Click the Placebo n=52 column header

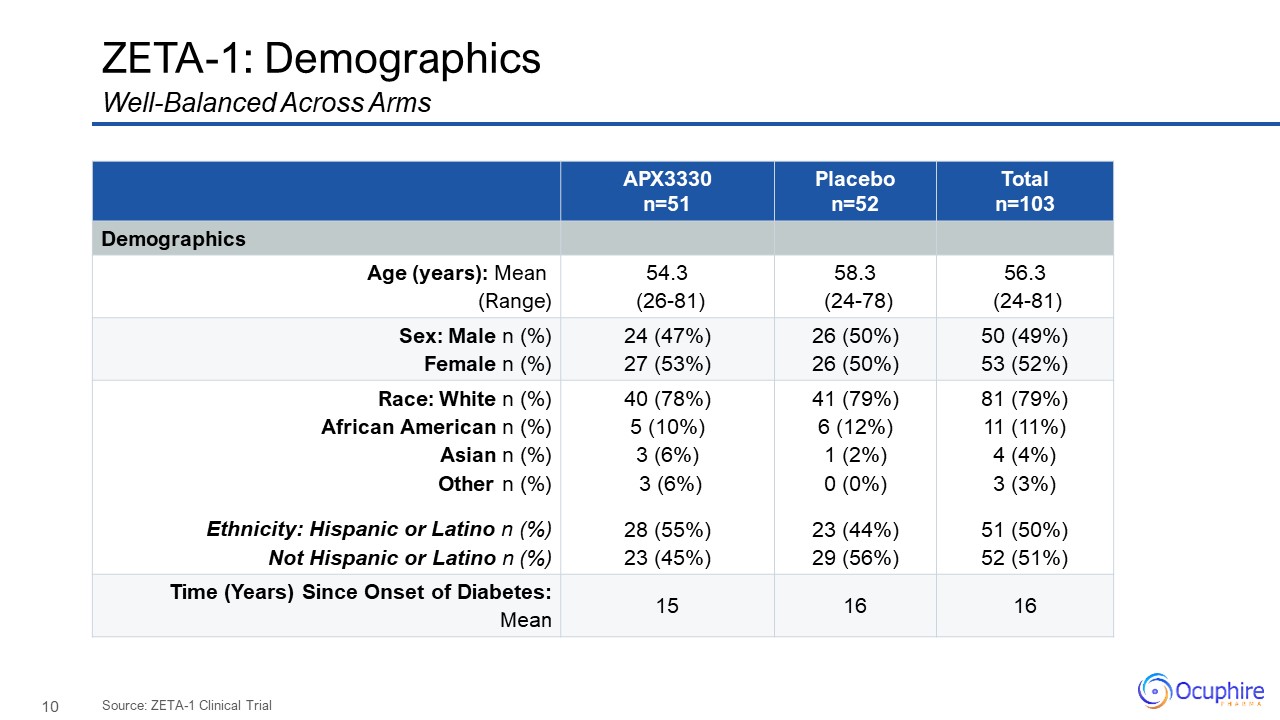click(855, 191)
